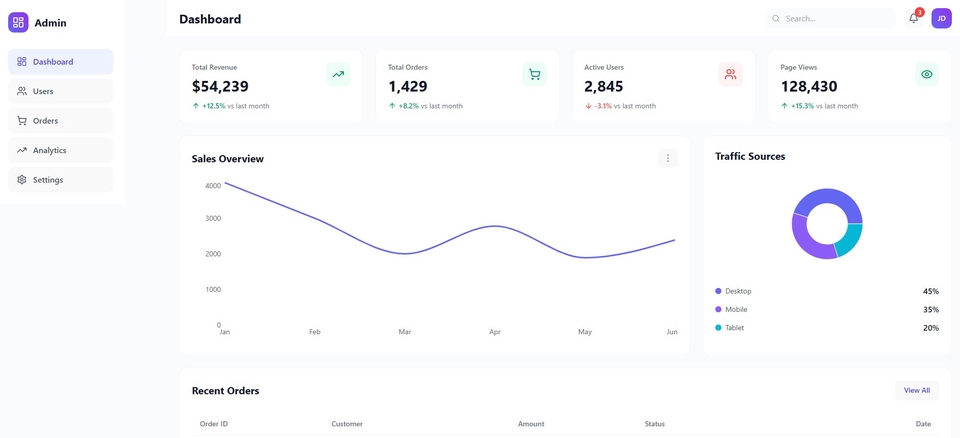The height and width of the screenshot is (438, 960).
Task: Click the Desktop legend color dot
Action: [x=718, y=291]
